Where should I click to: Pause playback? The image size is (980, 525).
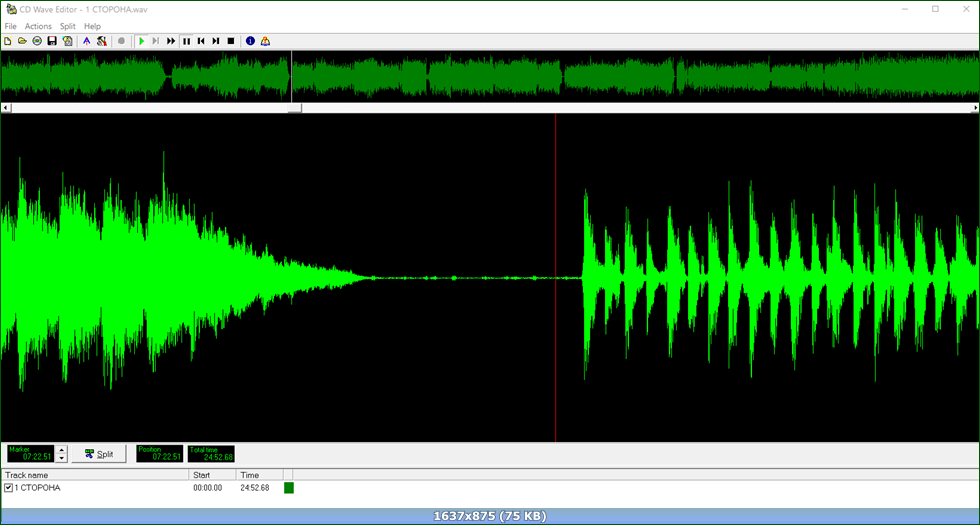[x=186, y=41]
